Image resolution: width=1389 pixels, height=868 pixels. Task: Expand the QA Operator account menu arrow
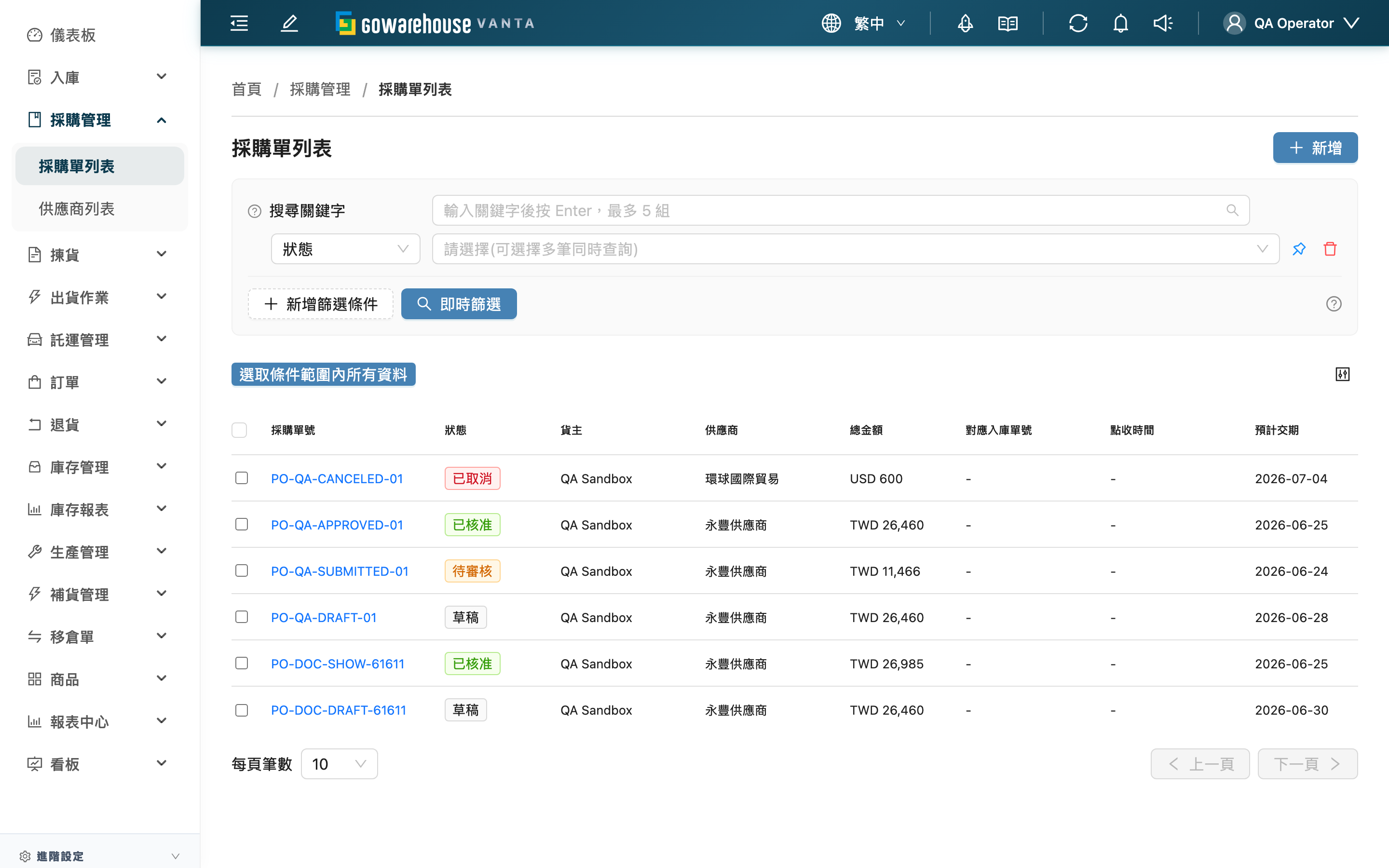pos(1352,23)
